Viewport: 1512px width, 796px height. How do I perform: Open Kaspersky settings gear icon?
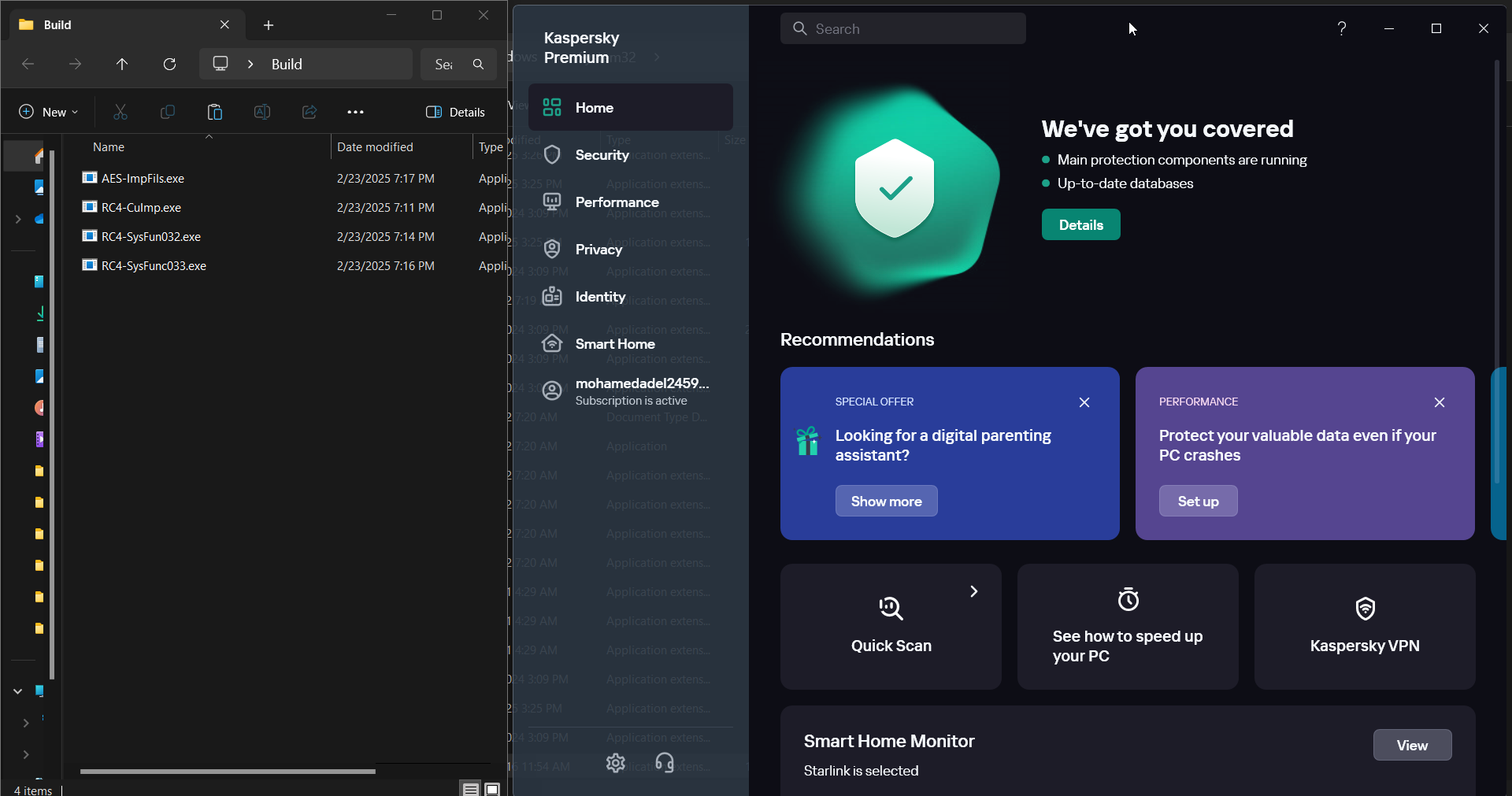tap(616, 763)
